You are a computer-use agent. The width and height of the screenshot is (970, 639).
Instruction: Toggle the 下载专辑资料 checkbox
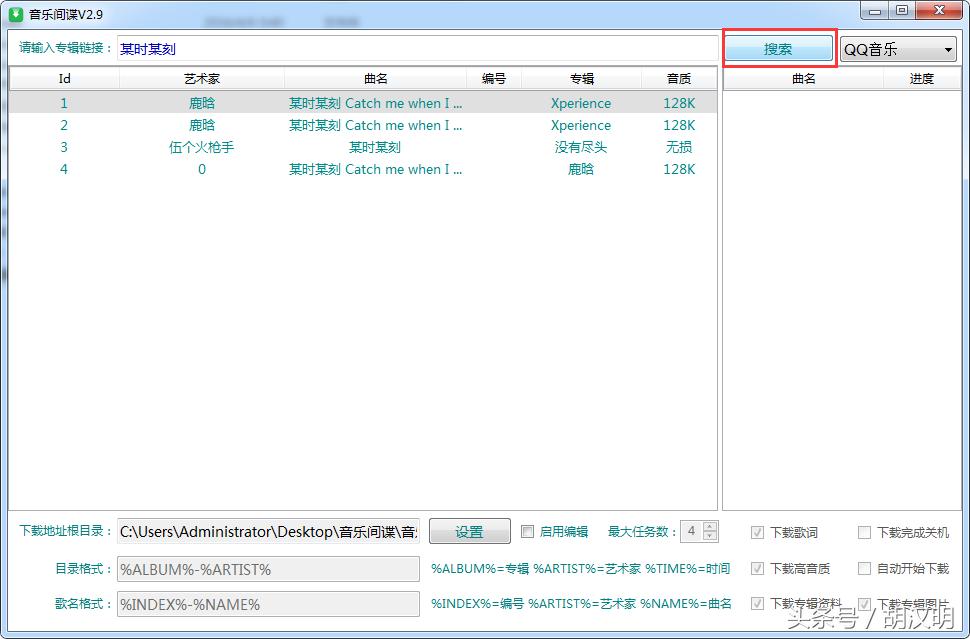(758, 604)
